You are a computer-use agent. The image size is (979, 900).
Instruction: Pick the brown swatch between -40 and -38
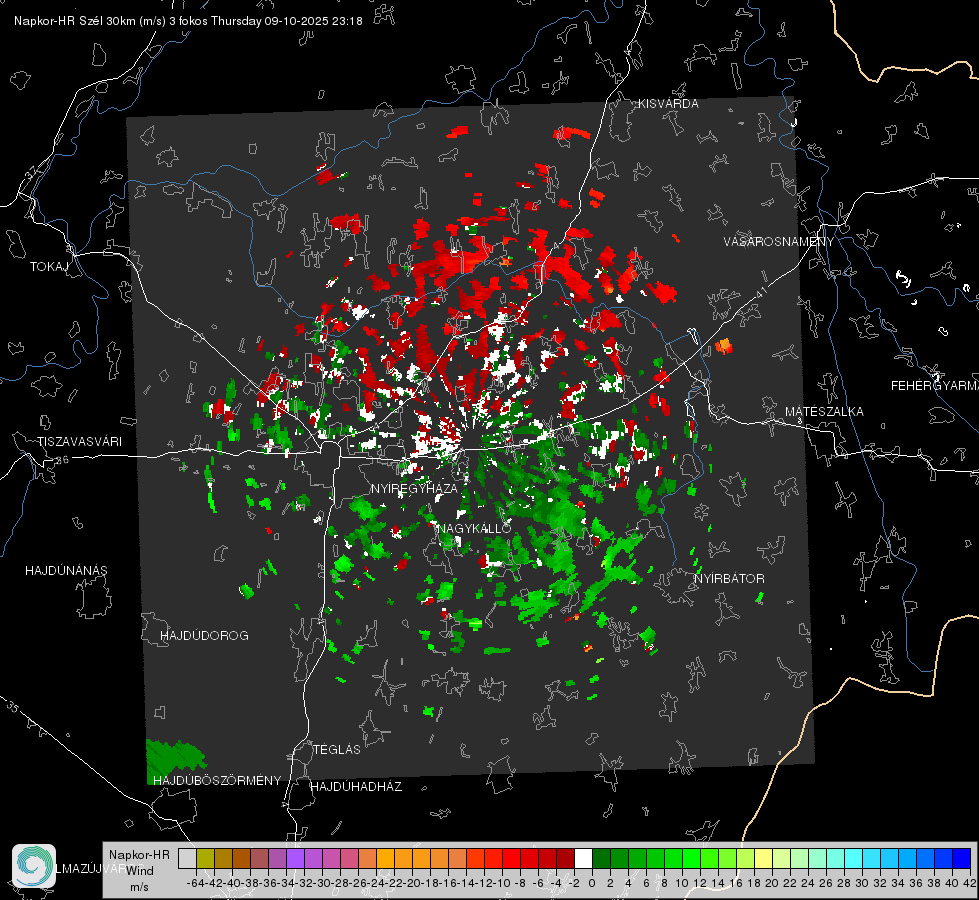tap(242, 858)
